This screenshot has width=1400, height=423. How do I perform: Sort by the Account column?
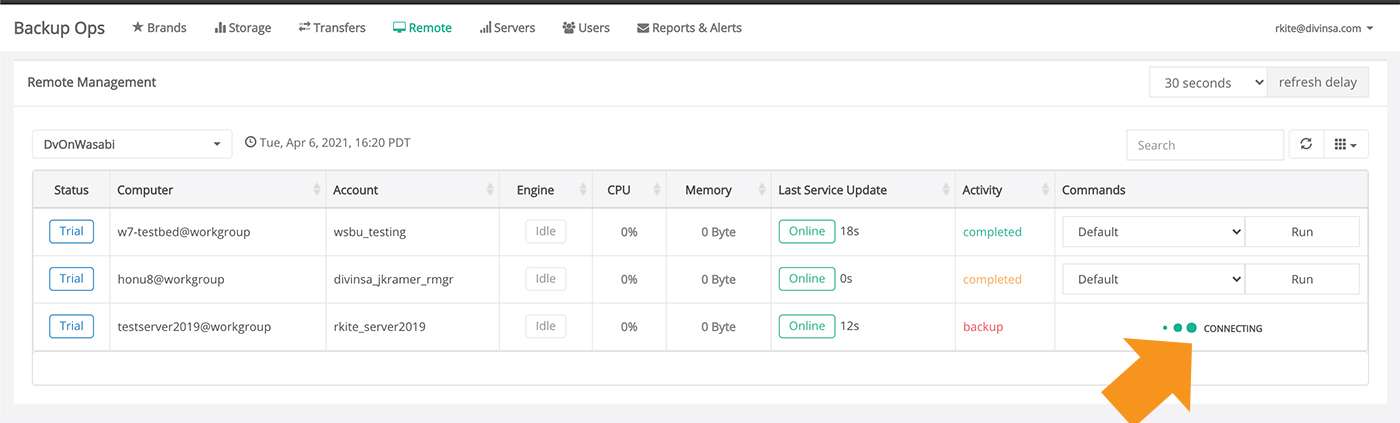pos(412,190)
